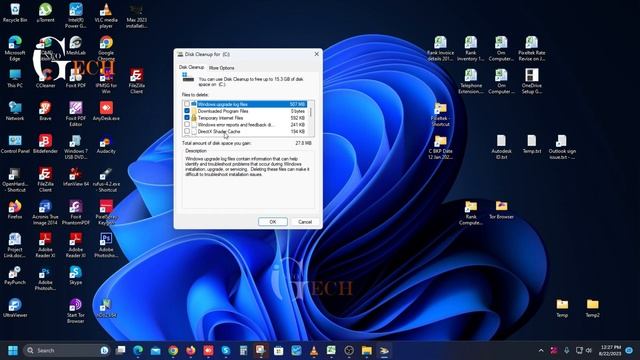The height and width of the screenshot is (360, 640).
Task: Select the Temp2 folder on desktop
Action: pos(592,308)
